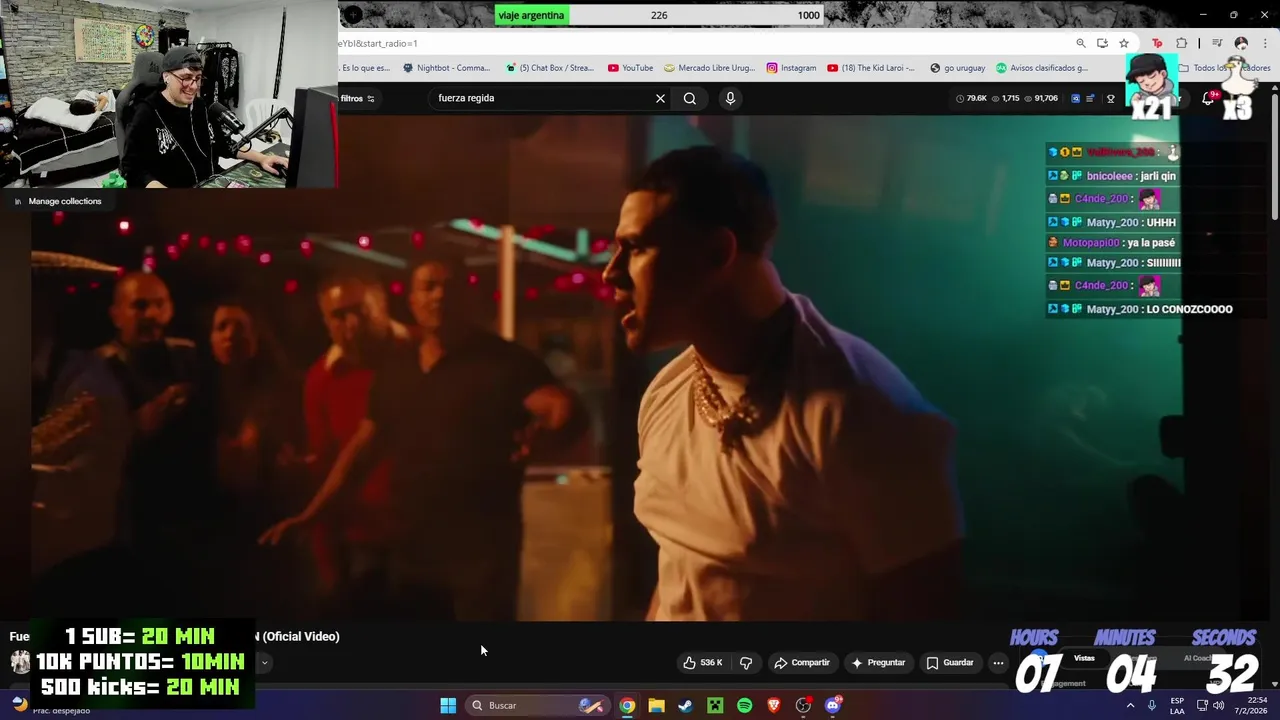Click the Preguntar ask button
The width and height of the screenshot is (1280, 720).
(x=878, y=662)
